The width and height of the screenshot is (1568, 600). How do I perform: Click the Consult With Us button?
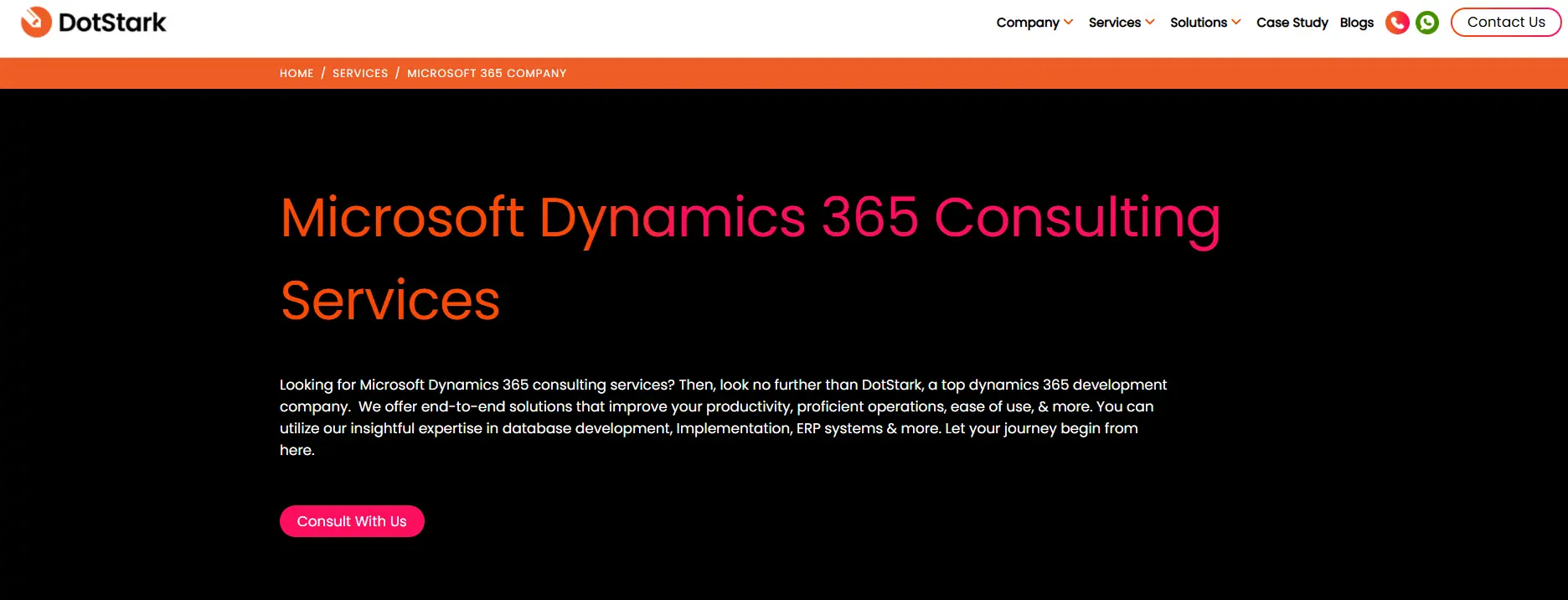(x=352, y=521)
